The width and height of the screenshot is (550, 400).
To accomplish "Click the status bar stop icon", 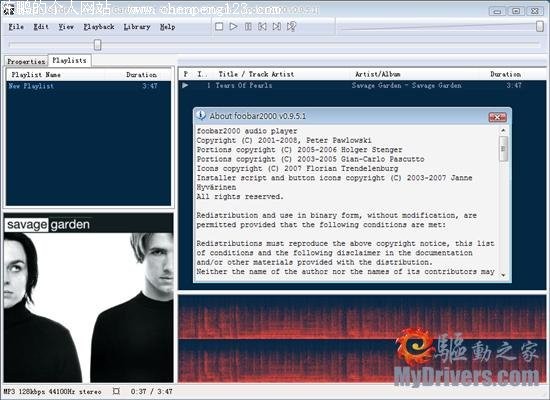I will pyautogui.click(x=116, y=391).
